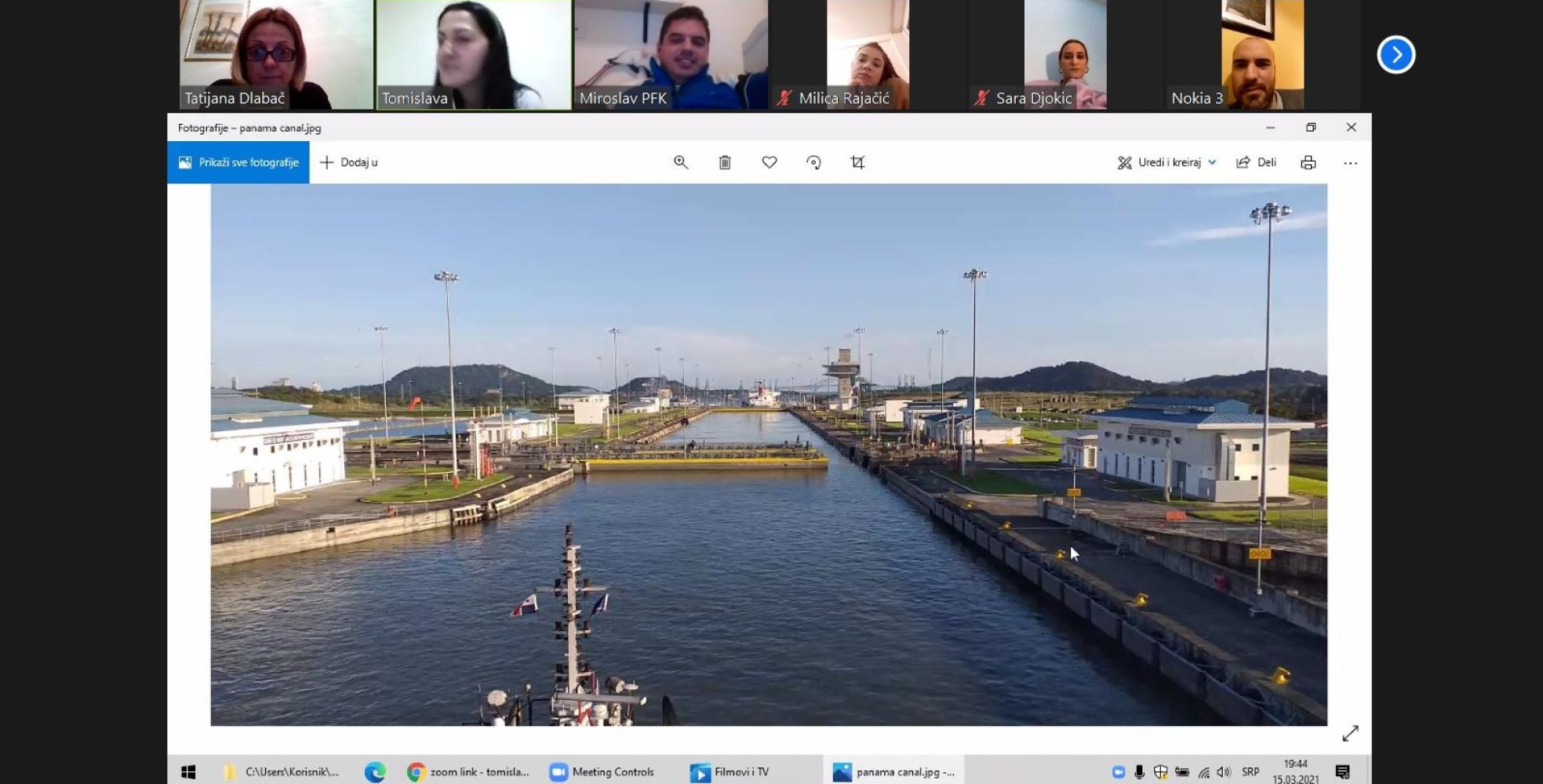Select Tomislava's video thumbnail

pos(474,55)
